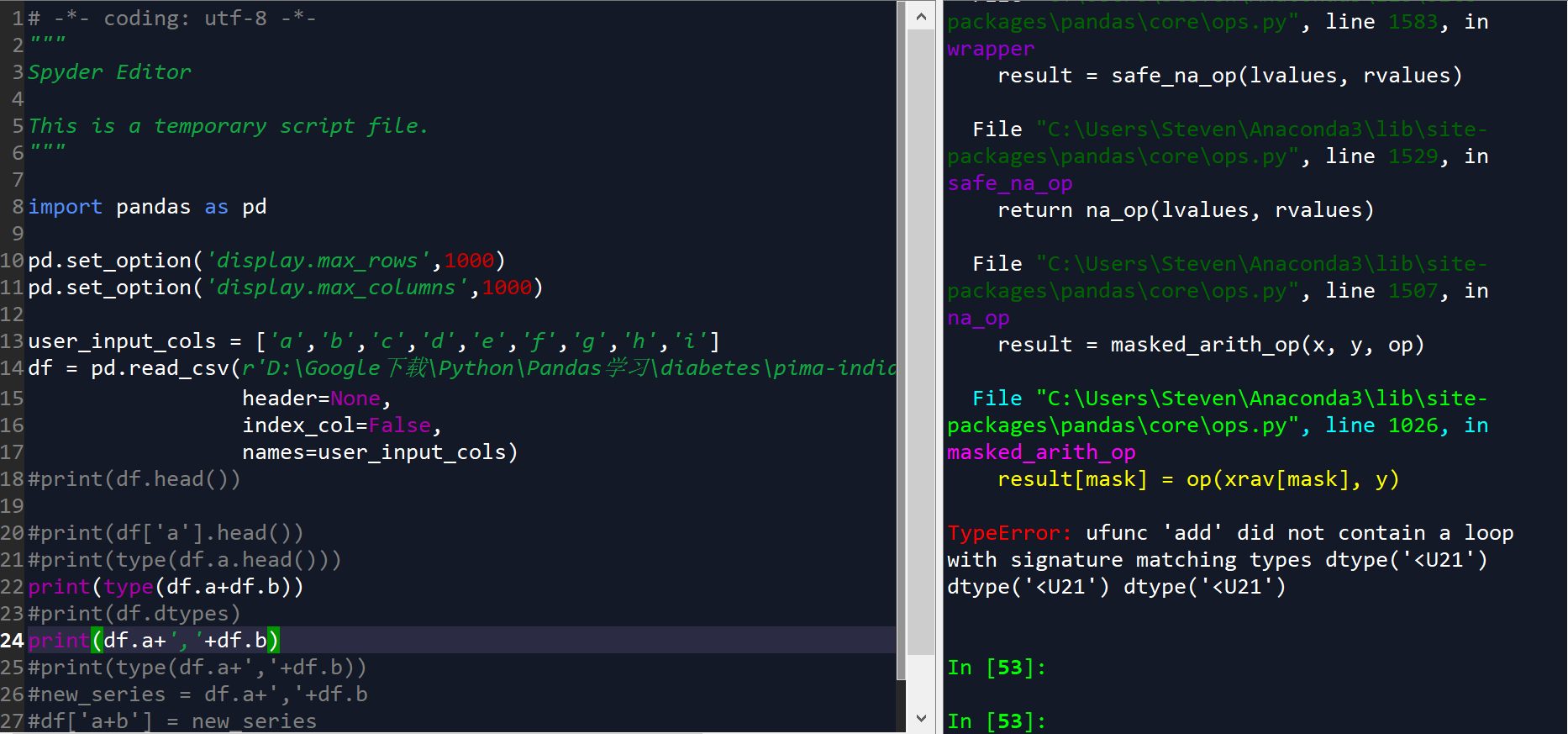Click line number 24 in the gutter
The height and width of the screenshot is (734, 1568).
13,641
